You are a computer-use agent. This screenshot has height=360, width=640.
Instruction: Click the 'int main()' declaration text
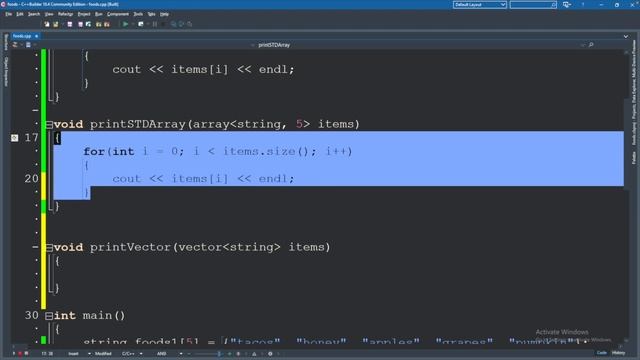click(x=89, y=316)
